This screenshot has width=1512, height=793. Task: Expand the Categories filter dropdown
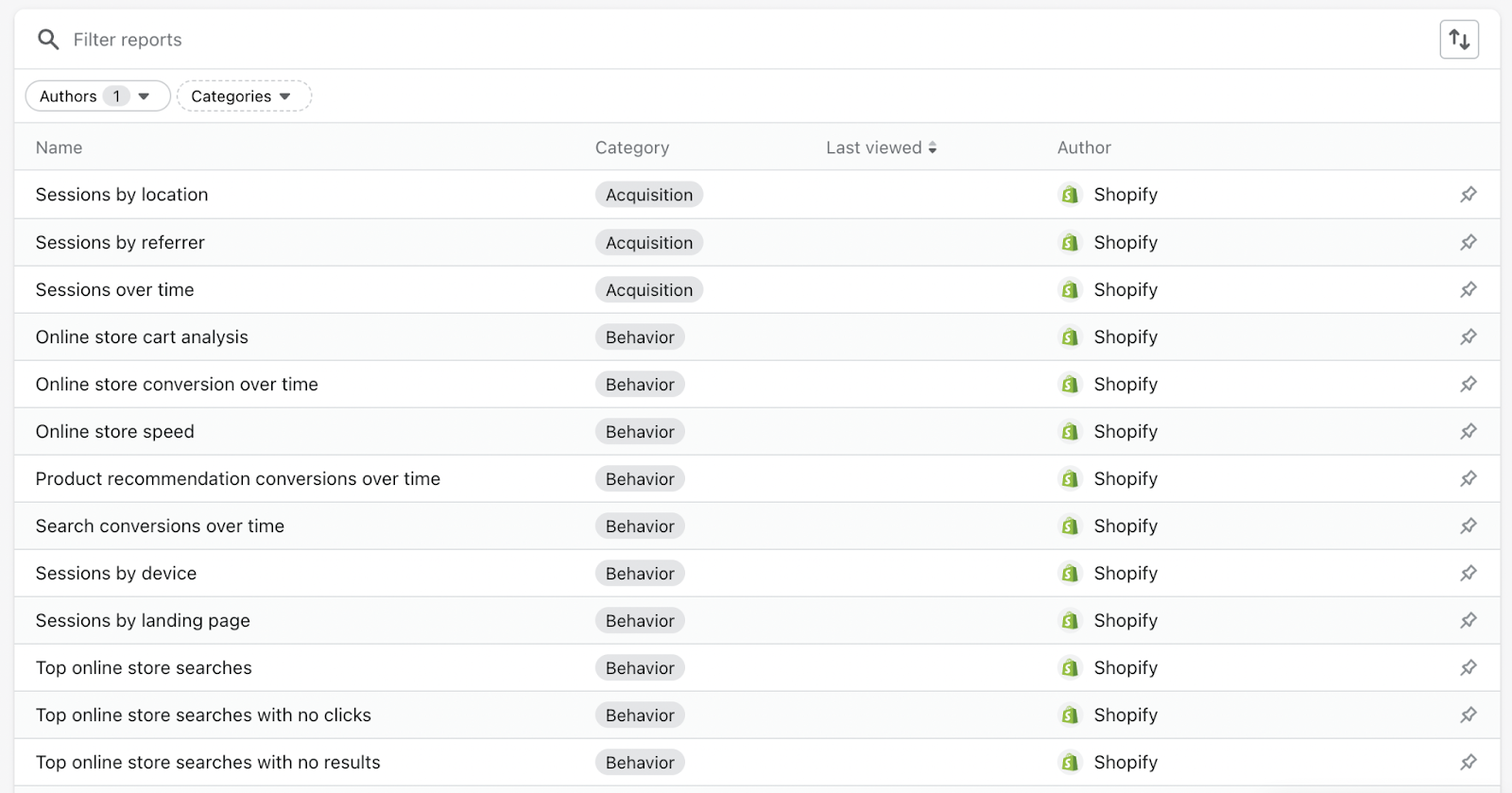[243, 96]
